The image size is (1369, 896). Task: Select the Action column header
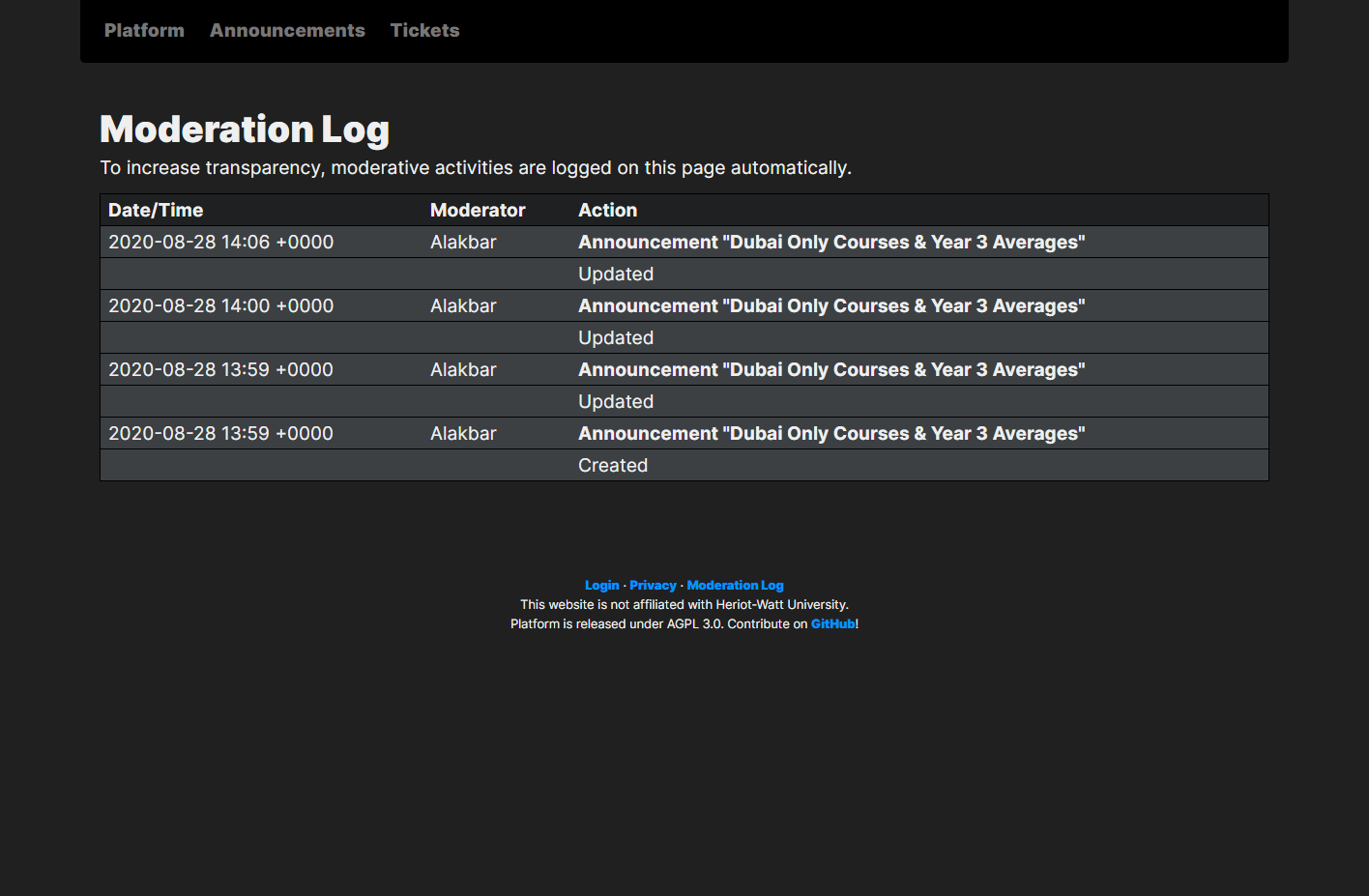[x=607, y=210]
